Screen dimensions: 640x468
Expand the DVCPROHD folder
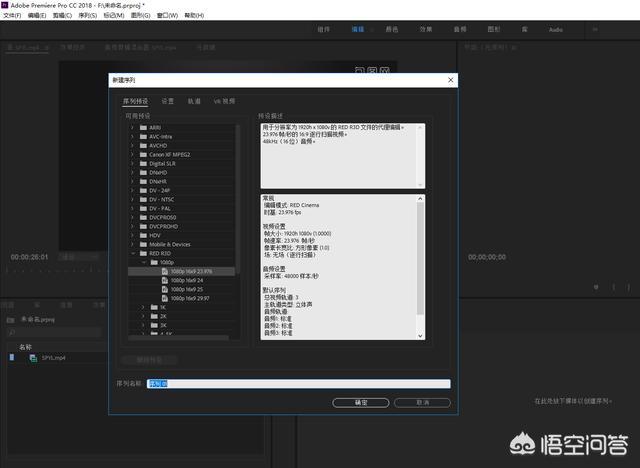pyautogui.click(x=132, y=226)
